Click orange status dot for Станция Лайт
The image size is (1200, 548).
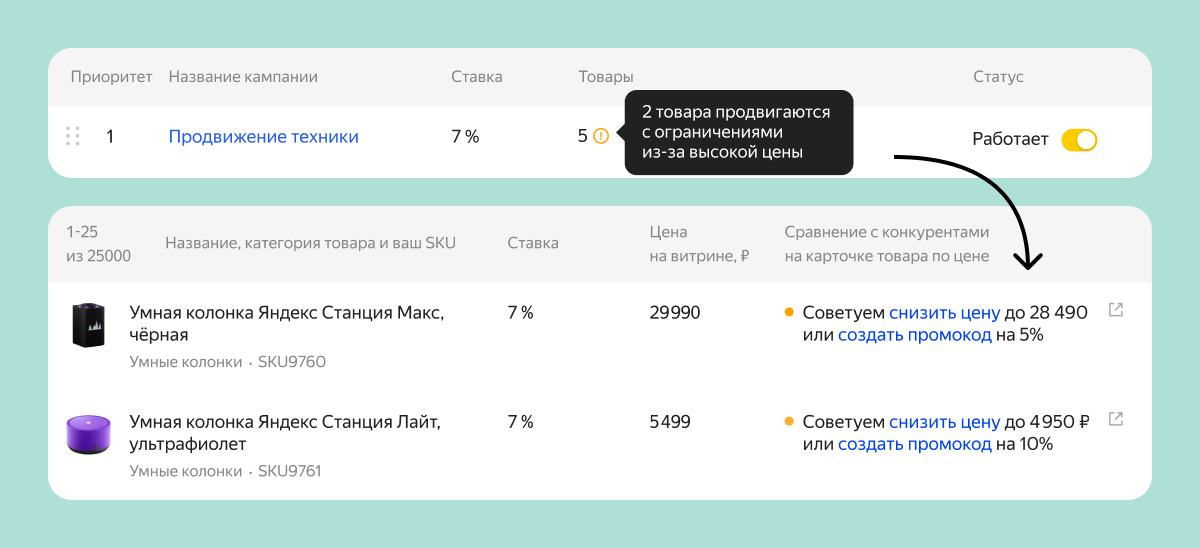[789, 422]
